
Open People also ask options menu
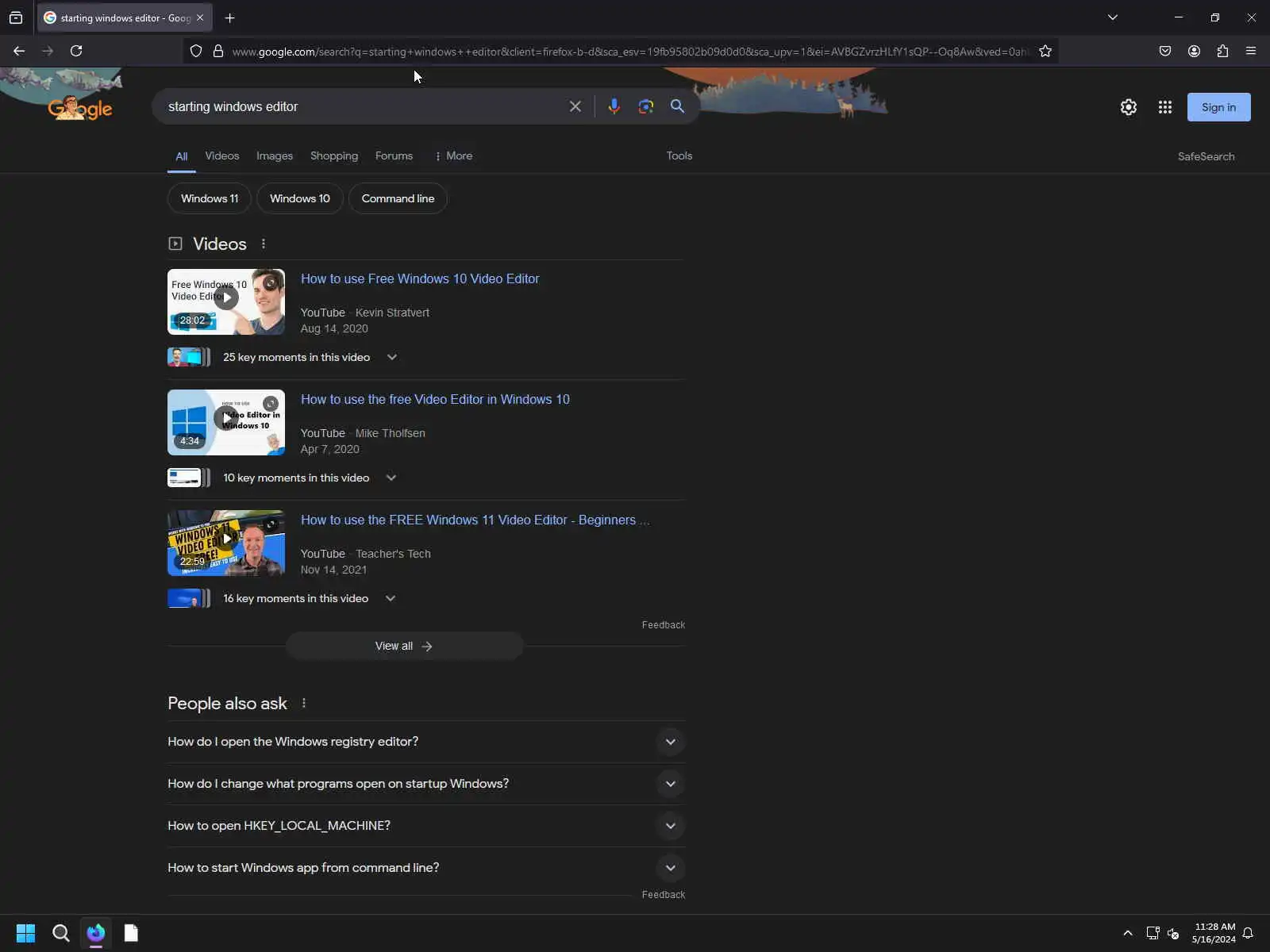point(304,703)
